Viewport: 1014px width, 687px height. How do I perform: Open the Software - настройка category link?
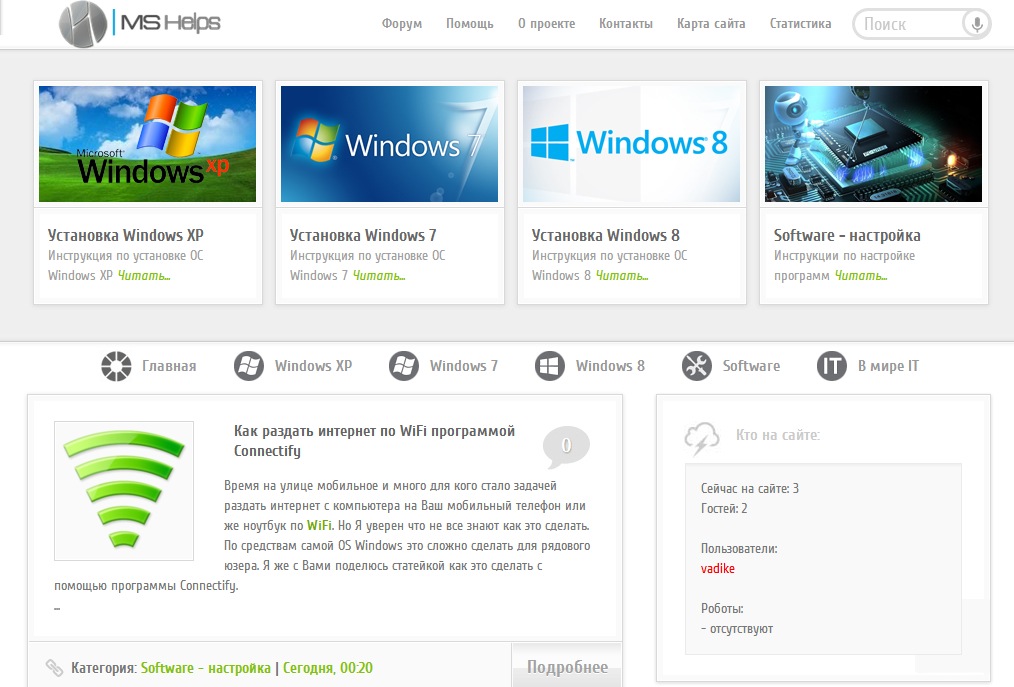[x=206, y=668]
